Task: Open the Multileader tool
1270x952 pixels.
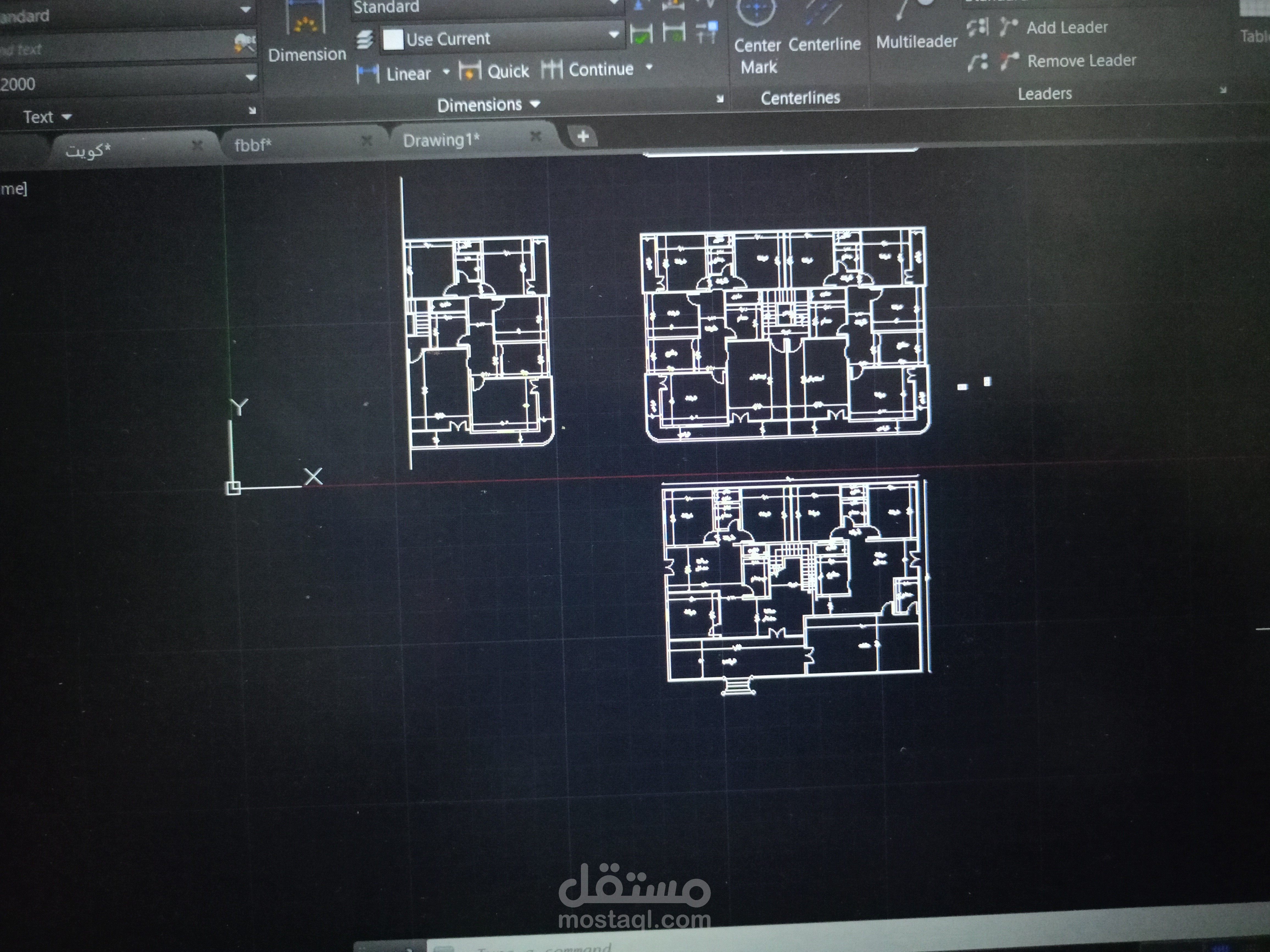Action: (916, 26)
